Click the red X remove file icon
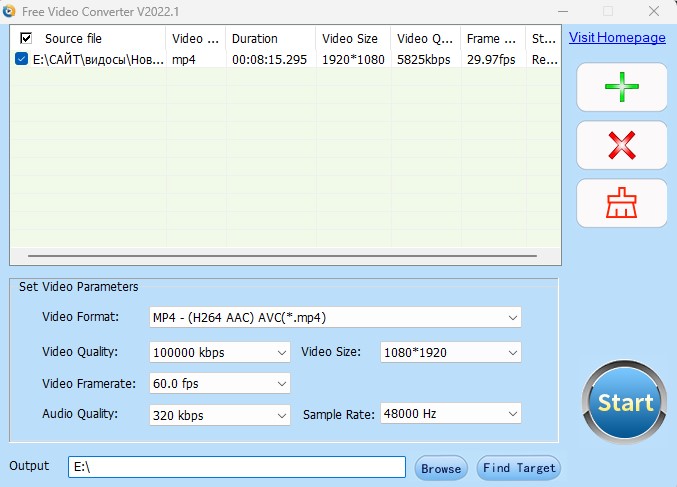677x487 pixels. [x=622, y=145]
